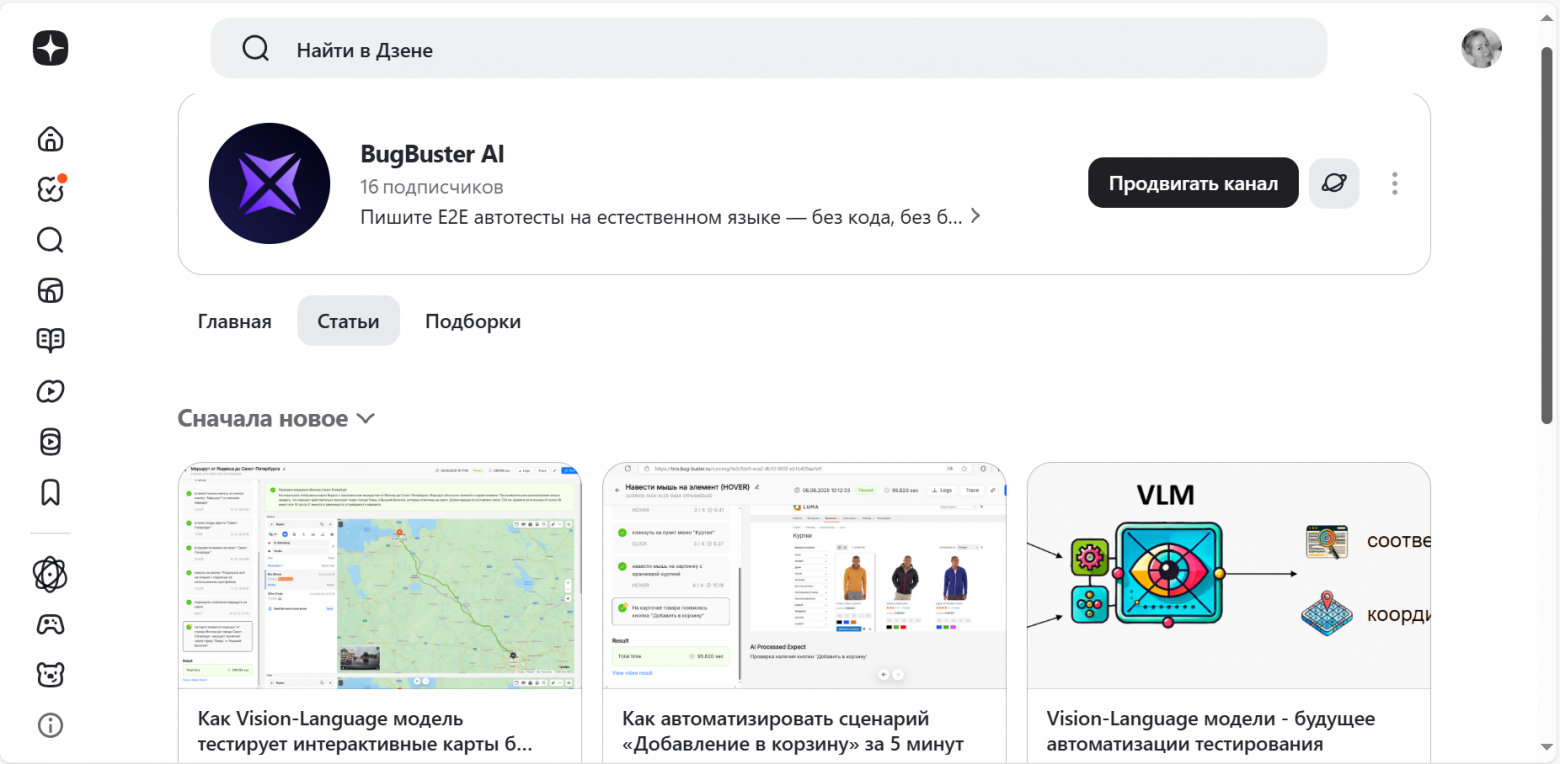The height and width of the screenshot is (764, 1560).
Task: Select the search icon in the sidebar
Action: [49, 240]
